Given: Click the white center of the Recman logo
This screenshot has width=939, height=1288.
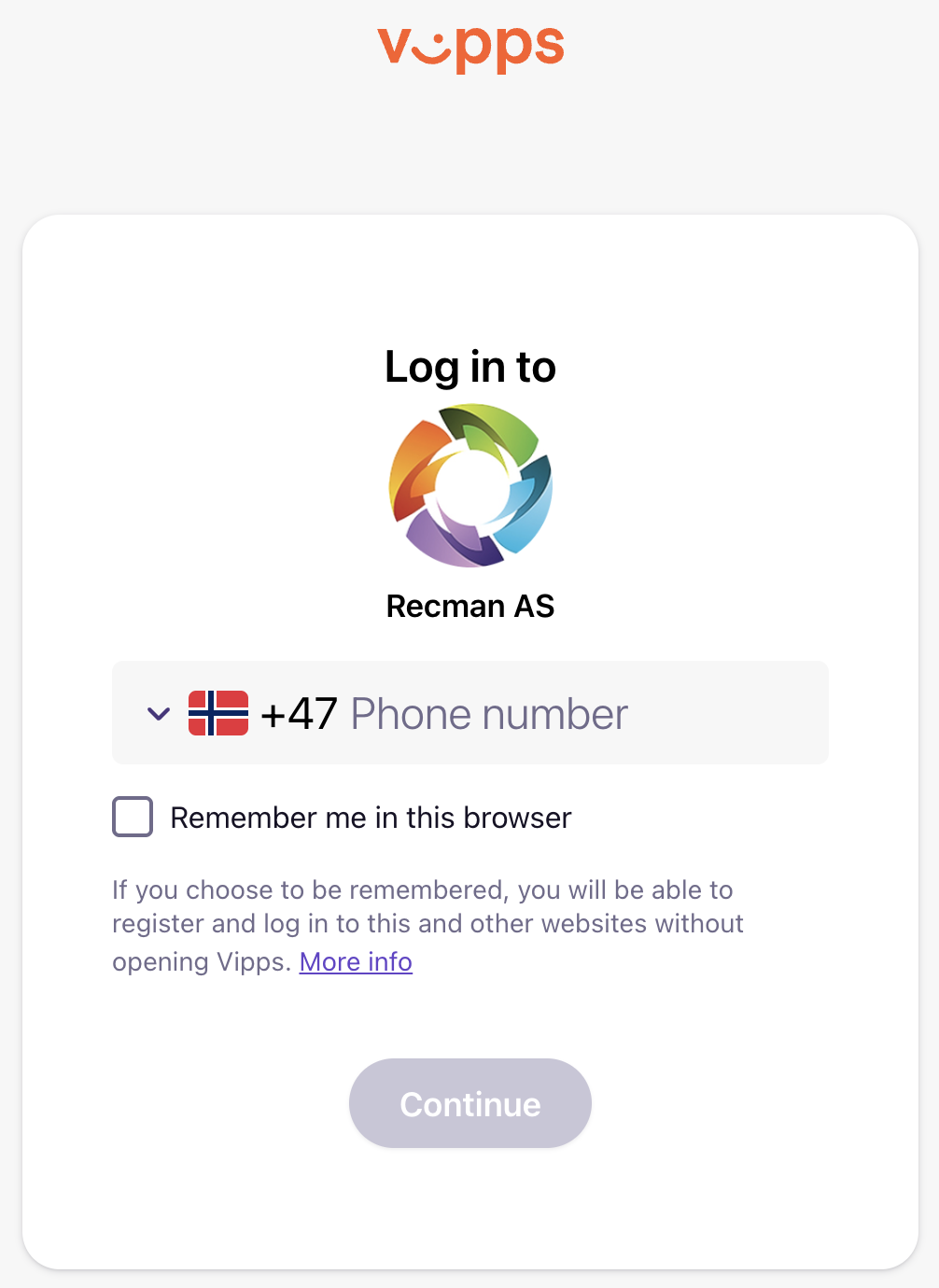Looking at the screenshot, I should click(x=472, y=485).
